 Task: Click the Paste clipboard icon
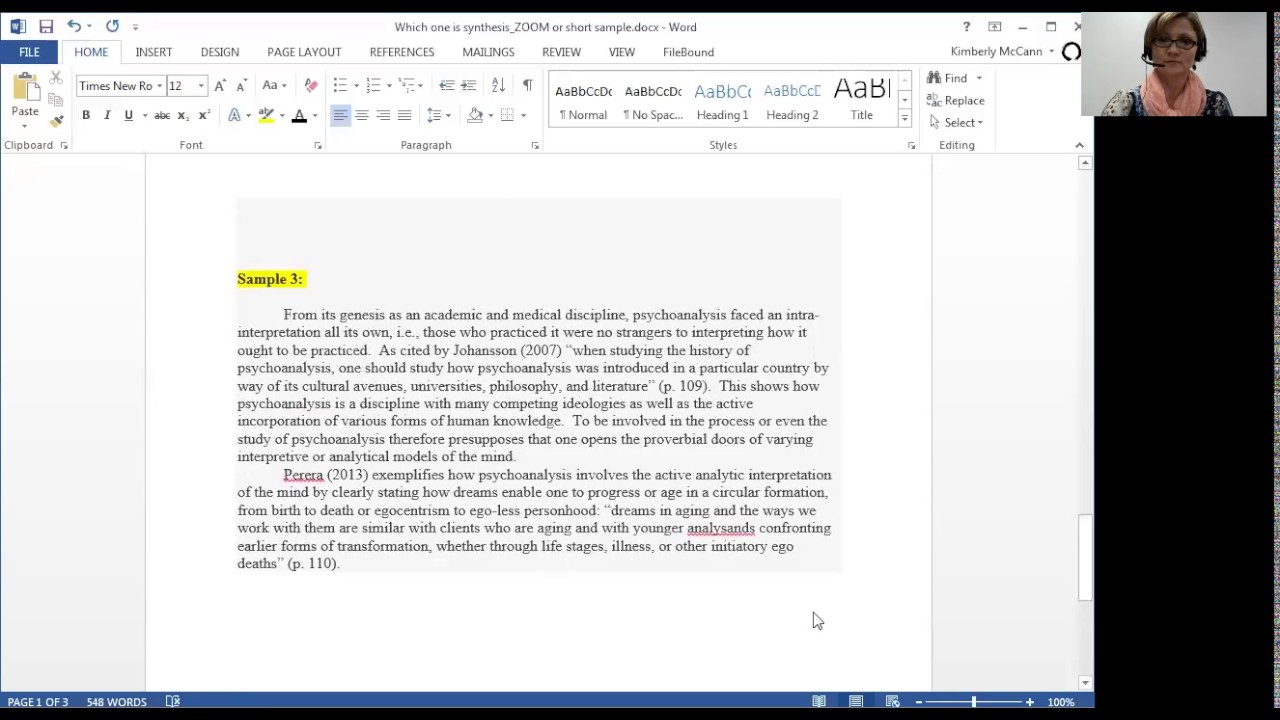25,89
